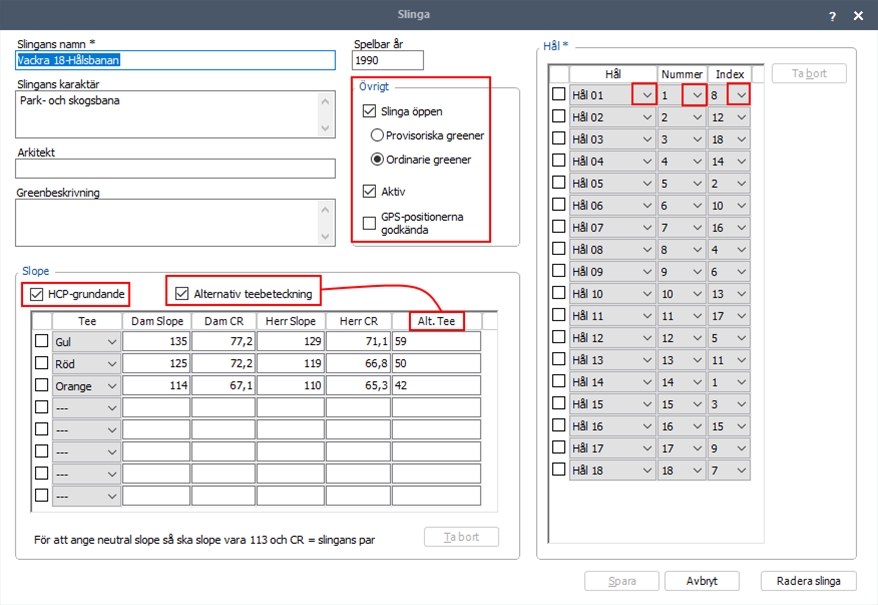878x605 pixels.
Task: Click the Tee column header
Action: click(x=87, y=321)
